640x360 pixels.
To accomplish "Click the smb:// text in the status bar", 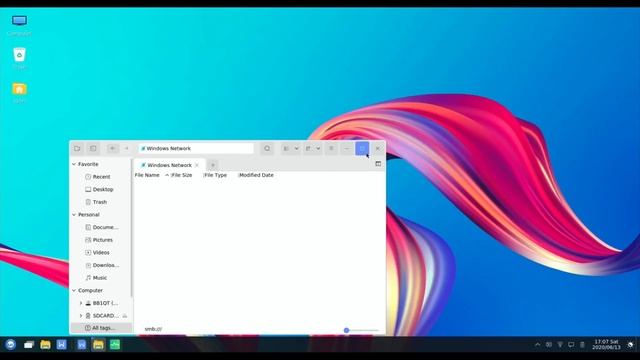I will click(x=153, y=329).
